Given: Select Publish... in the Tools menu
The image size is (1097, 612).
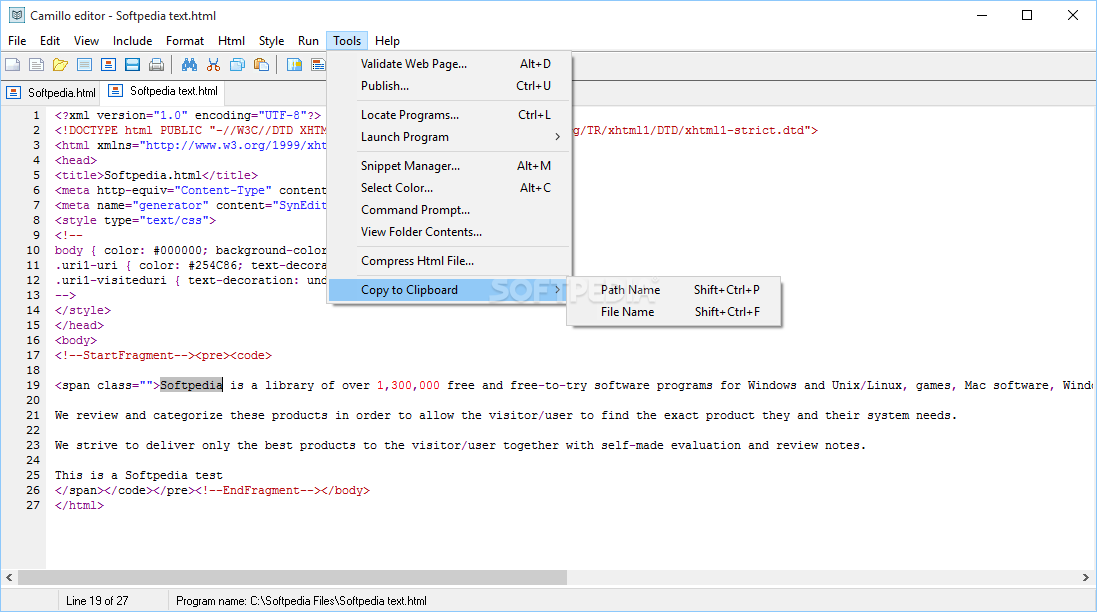Looking at the screenshot, I should (x=450, y=85).
